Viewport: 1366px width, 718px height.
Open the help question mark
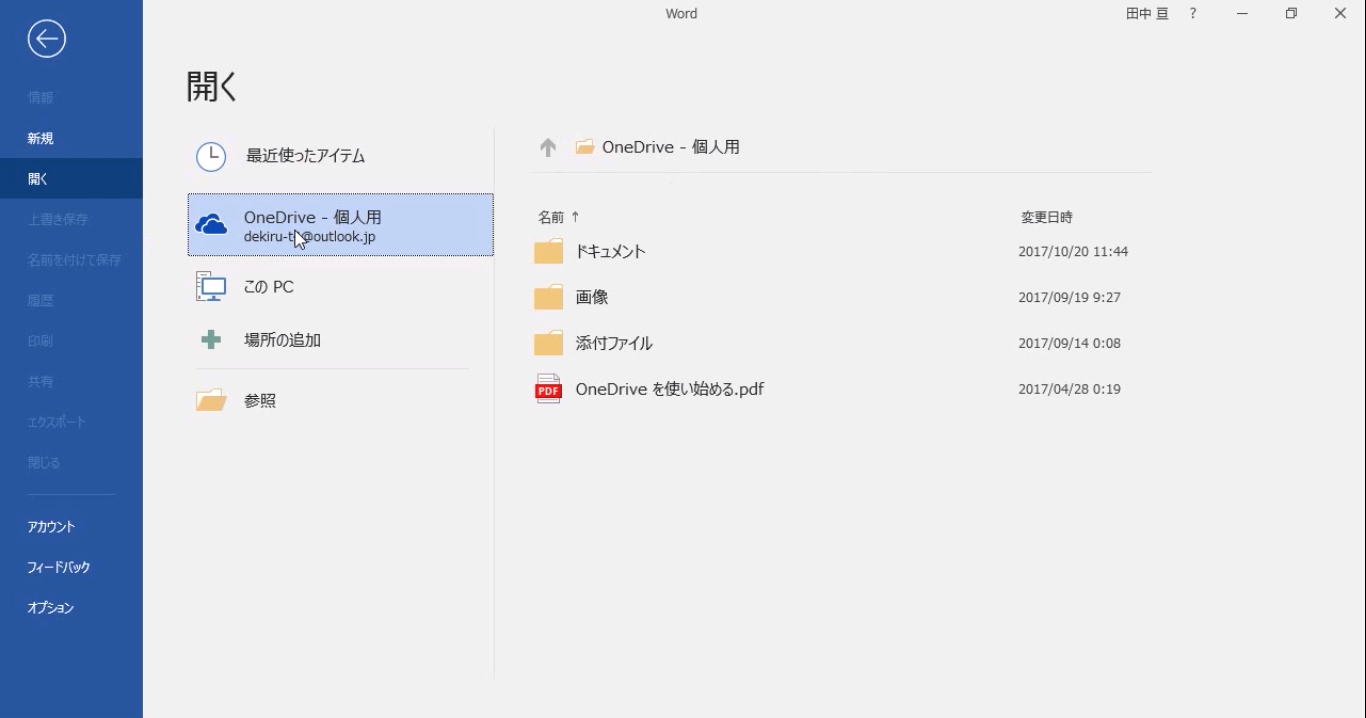point(1193,14)
